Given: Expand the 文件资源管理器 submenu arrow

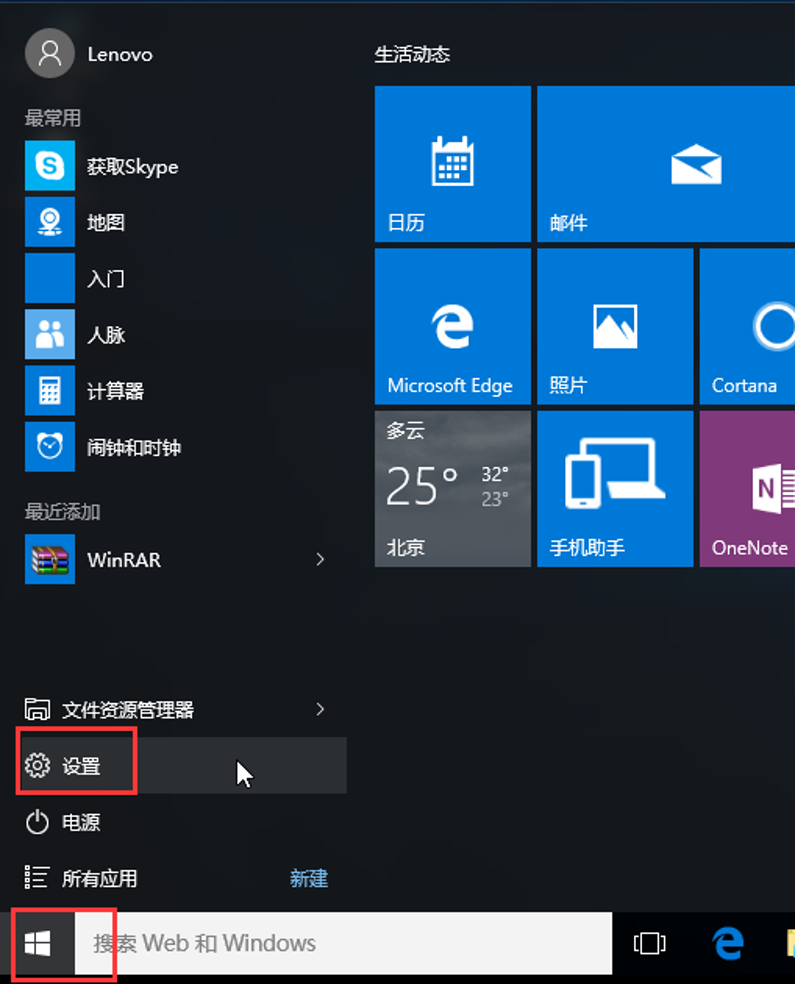Looking at the screenshot, I should click(x=320, y=709).
